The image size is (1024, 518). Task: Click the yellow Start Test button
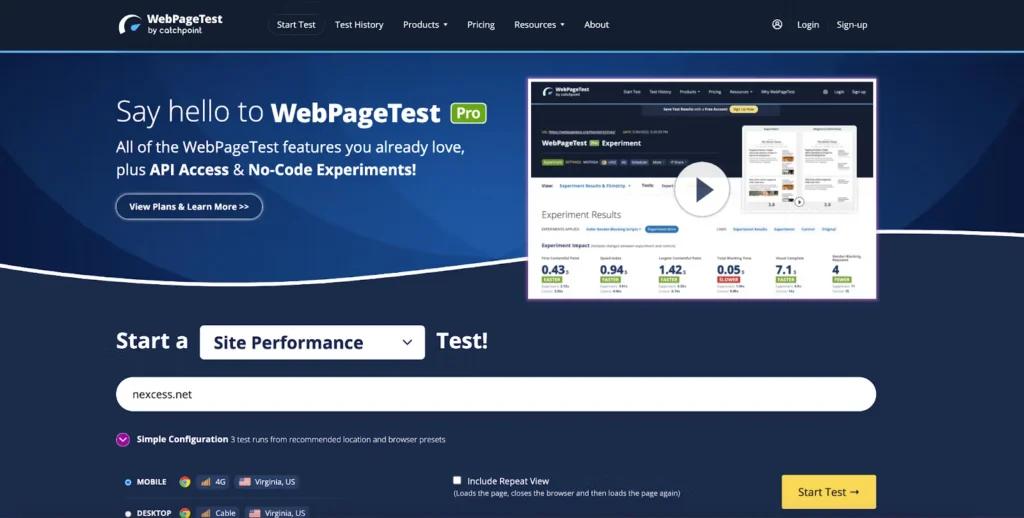coord(828,492)
